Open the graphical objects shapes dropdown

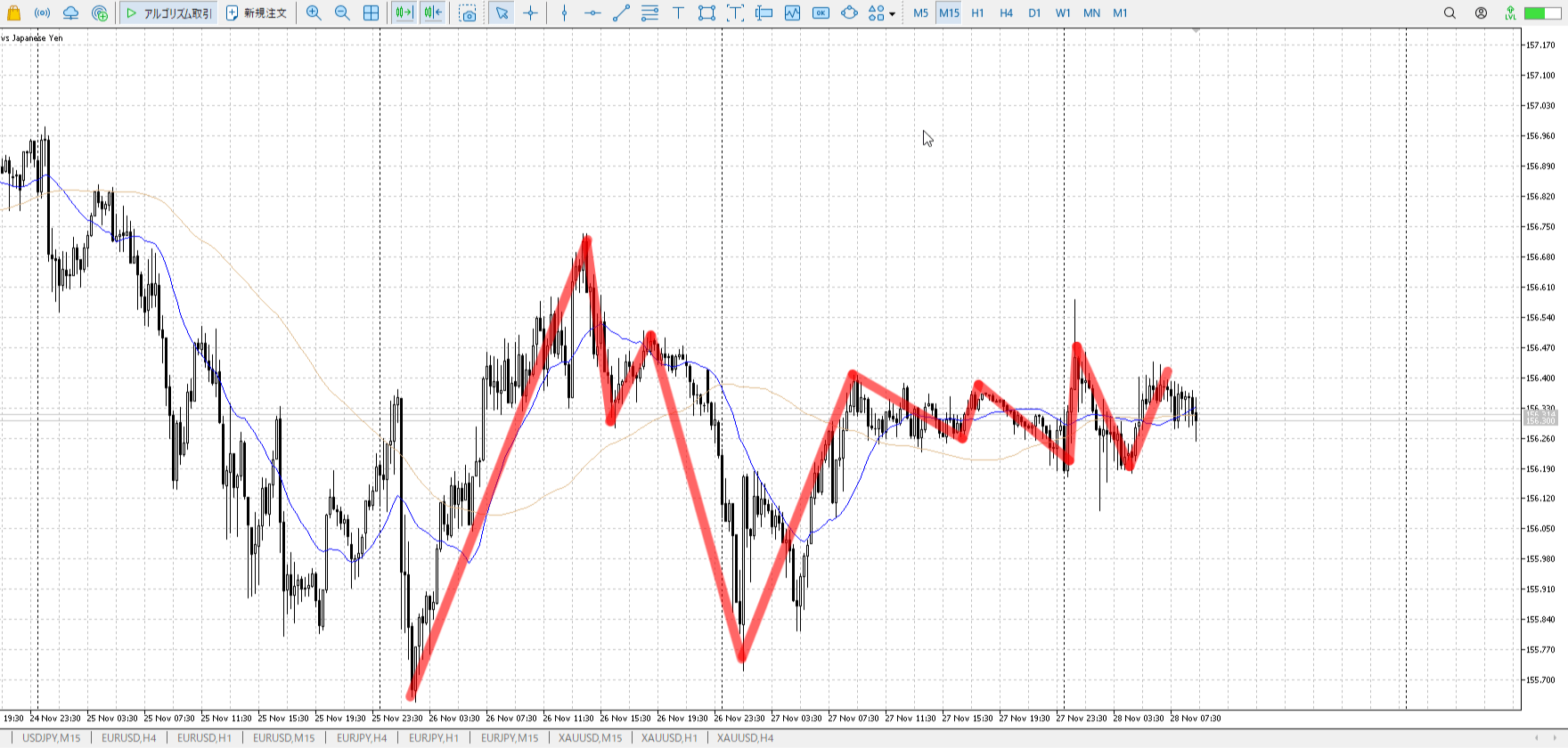pyautogui.click(x=881, y=13)
